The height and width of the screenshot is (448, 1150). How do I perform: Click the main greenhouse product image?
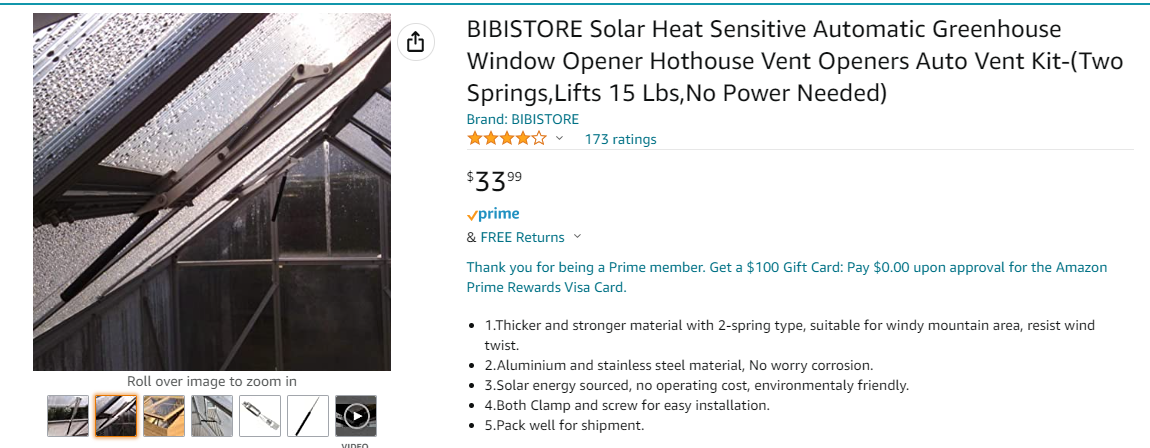tap(212, 192)
